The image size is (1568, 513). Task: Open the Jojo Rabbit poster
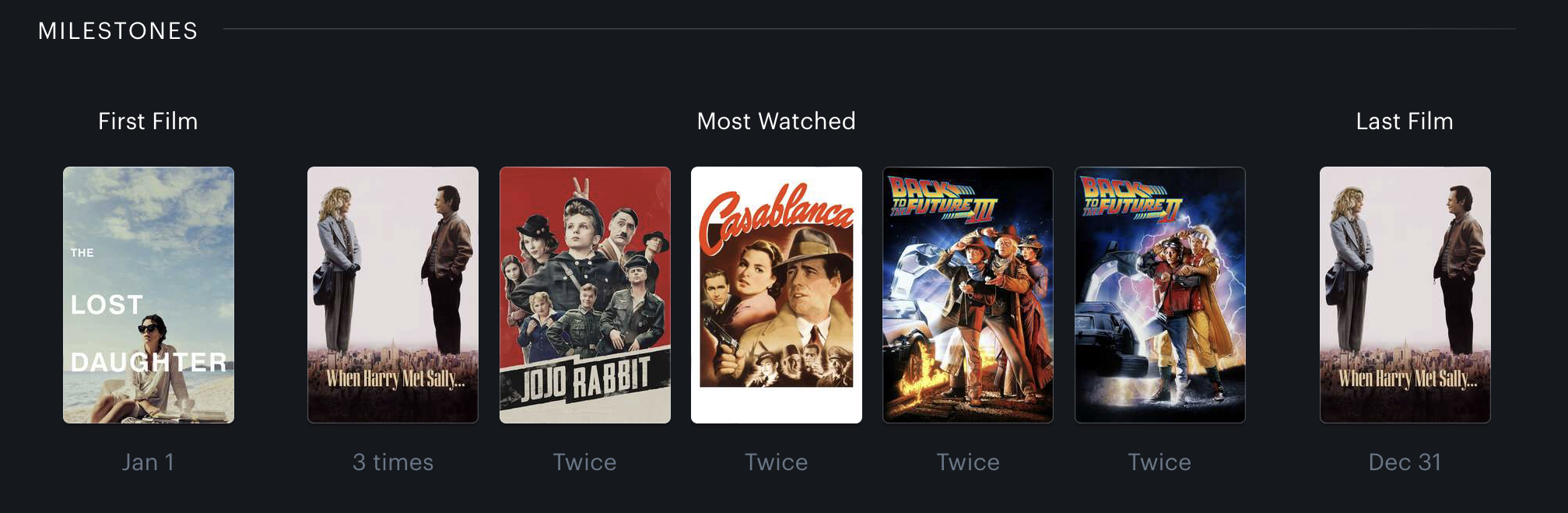point(585,295)
